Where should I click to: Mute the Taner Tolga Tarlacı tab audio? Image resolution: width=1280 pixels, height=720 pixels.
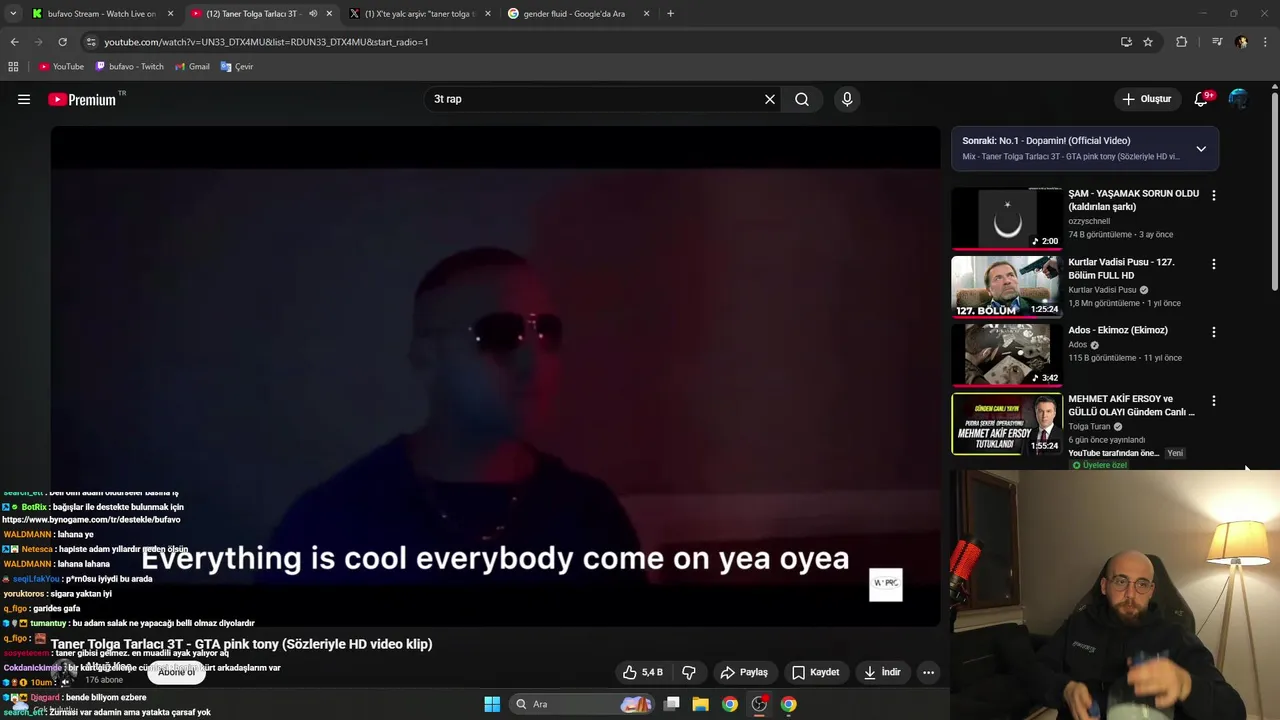tap(313, 14)
